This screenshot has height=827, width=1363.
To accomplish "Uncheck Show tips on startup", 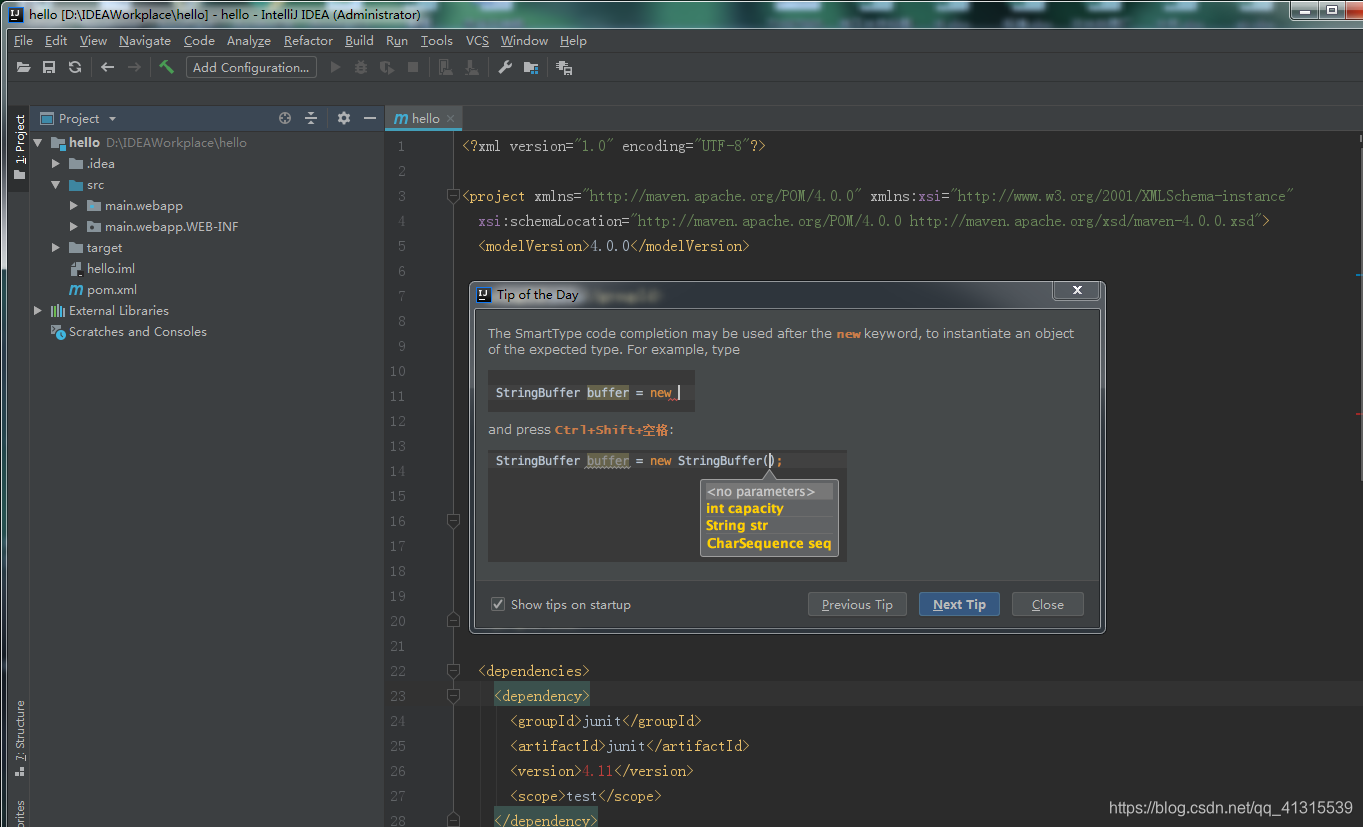I will [498, 605].
